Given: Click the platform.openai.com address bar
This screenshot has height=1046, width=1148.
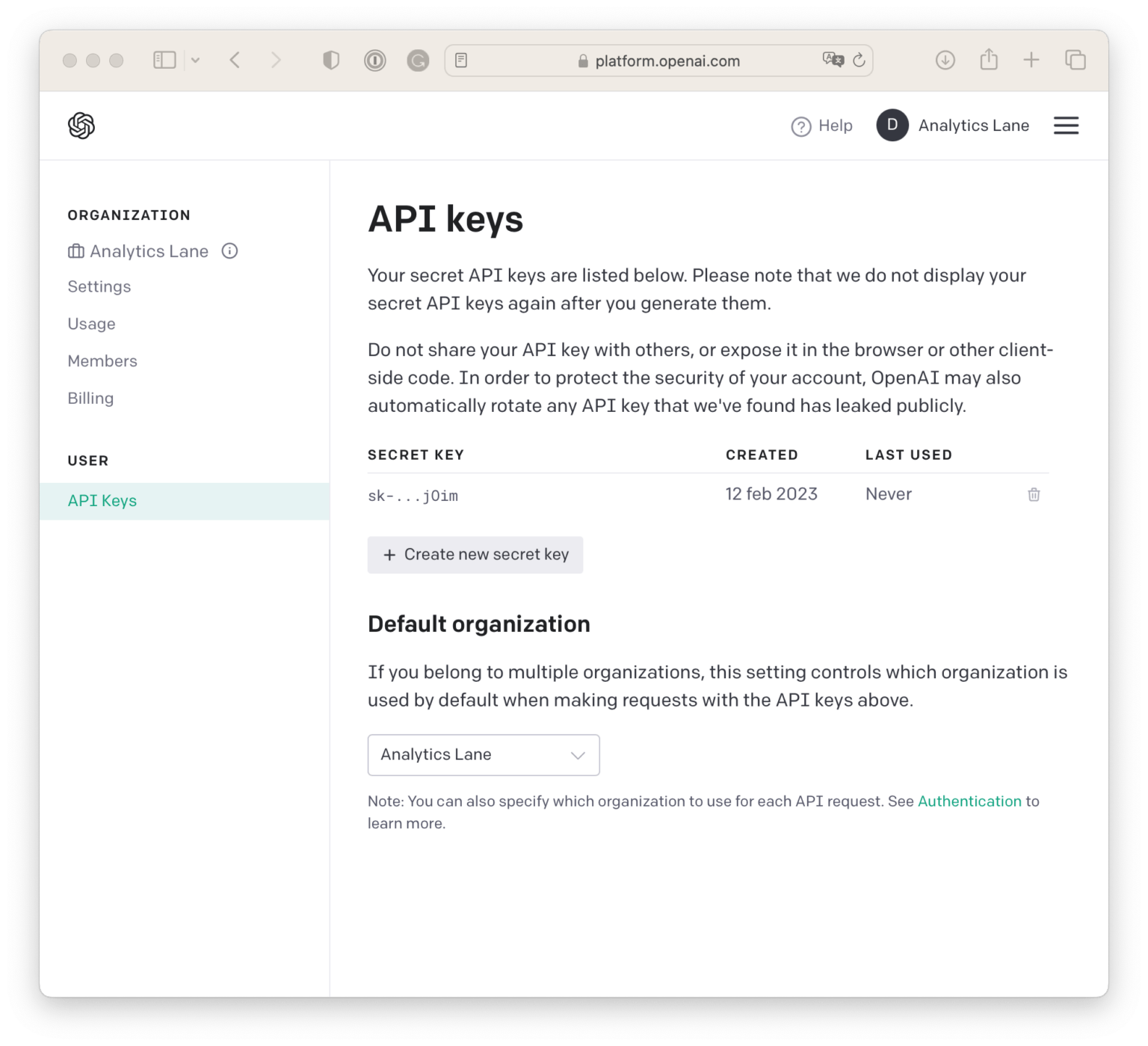Looking at the screenshot, I should pyautogui.click(x=658, y=61).
